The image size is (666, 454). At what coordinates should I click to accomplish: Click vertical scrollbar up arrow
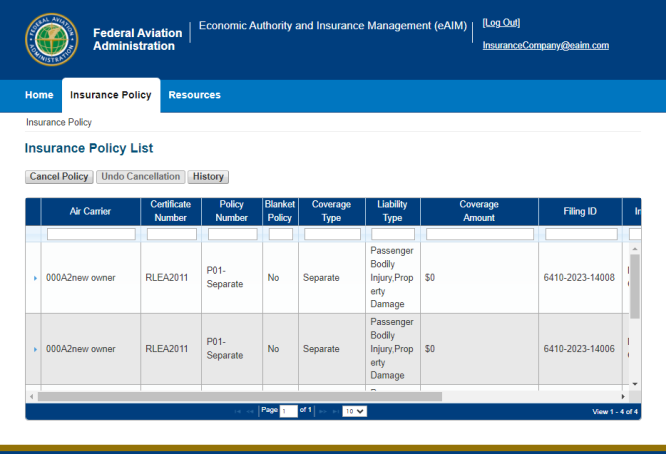click(x=635, y=248)
